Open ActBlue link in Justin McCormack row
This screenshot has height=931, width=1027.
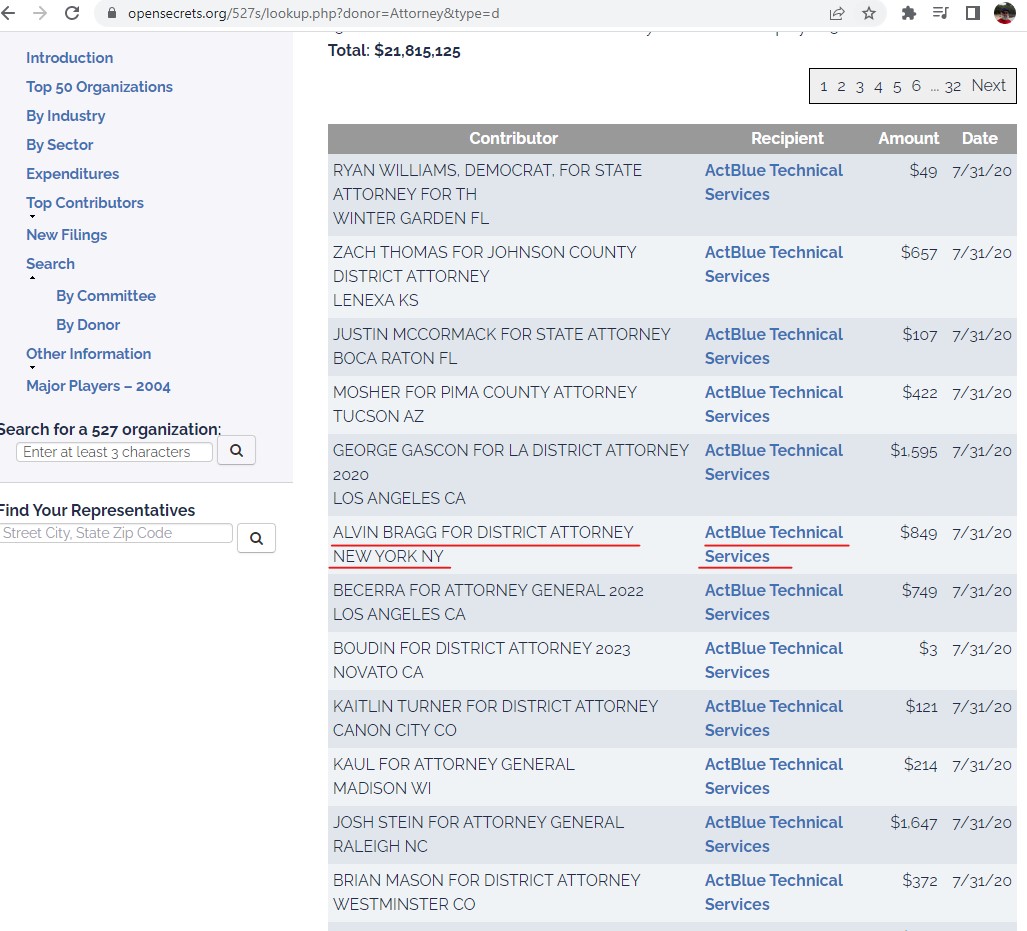click(774, 346)
